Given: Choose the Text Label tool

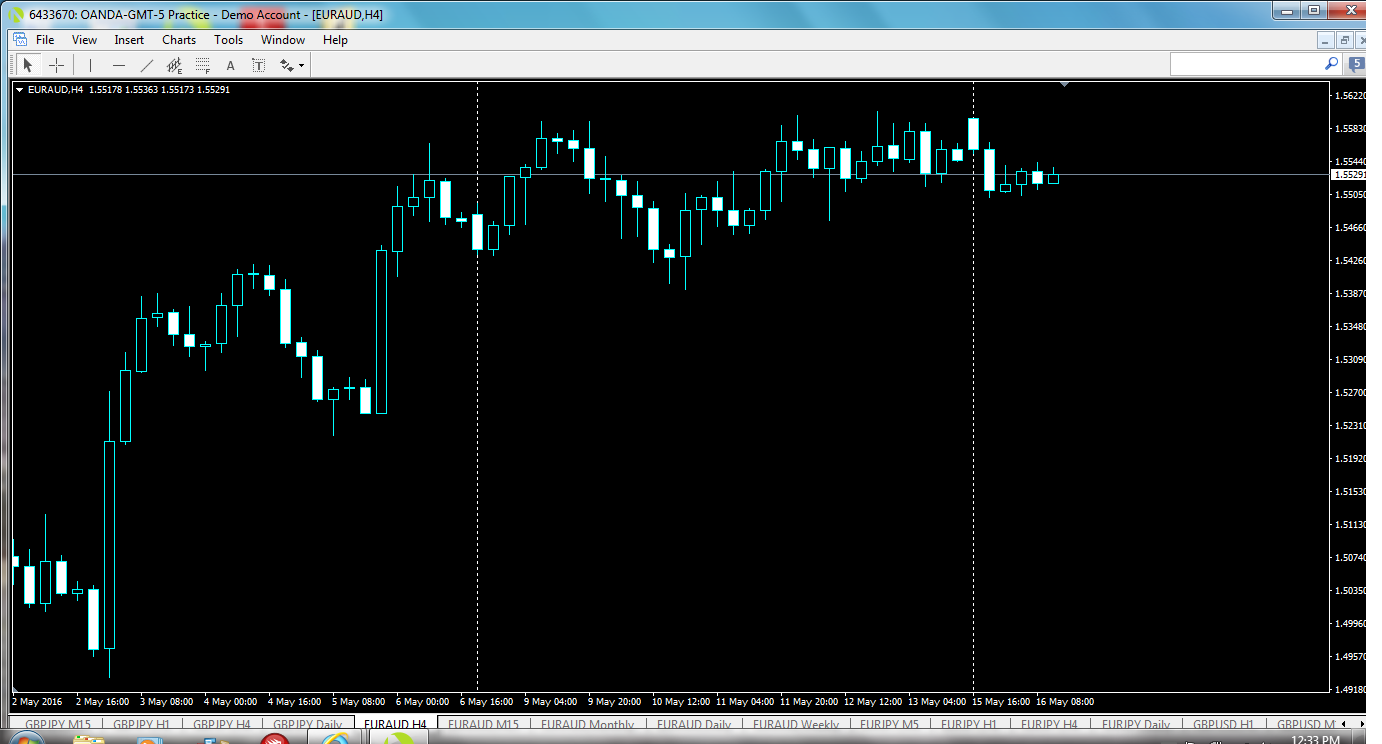Looking at the screenshot, I should [x=258, y=66].
